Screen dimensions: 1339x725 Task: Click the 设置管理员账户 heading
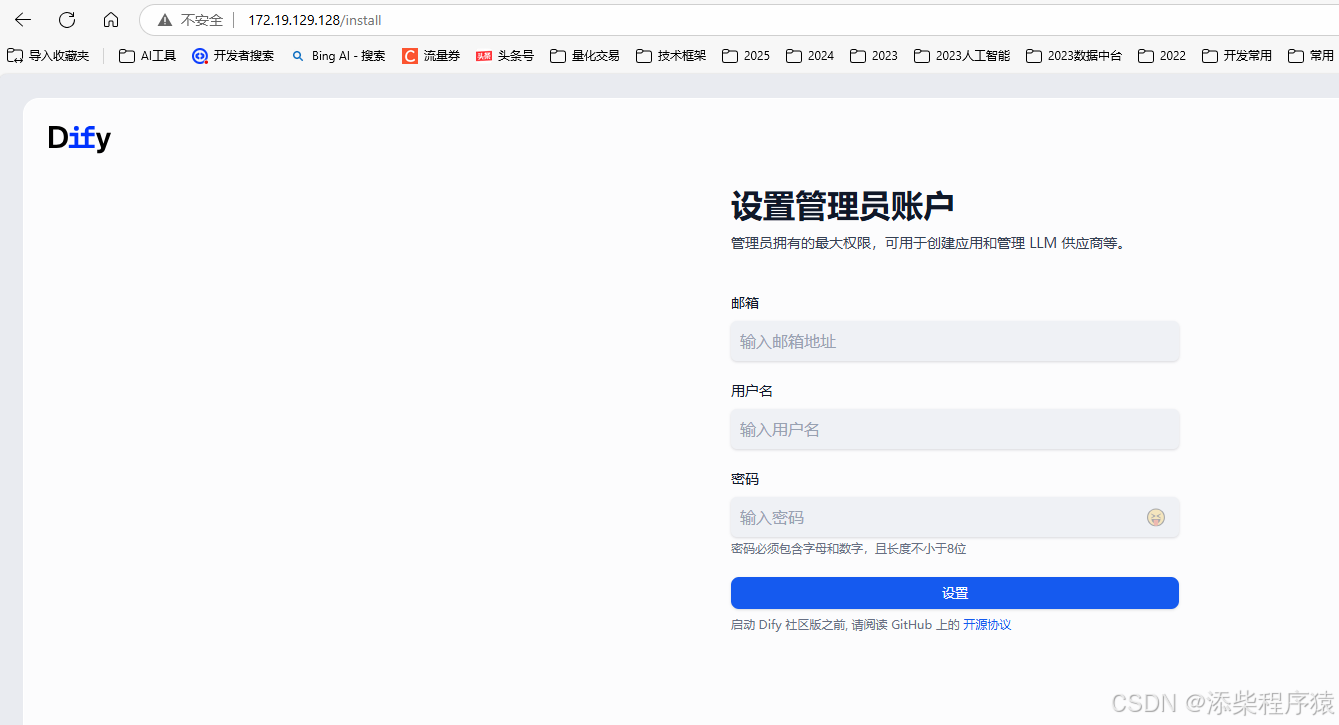point(842,206)
